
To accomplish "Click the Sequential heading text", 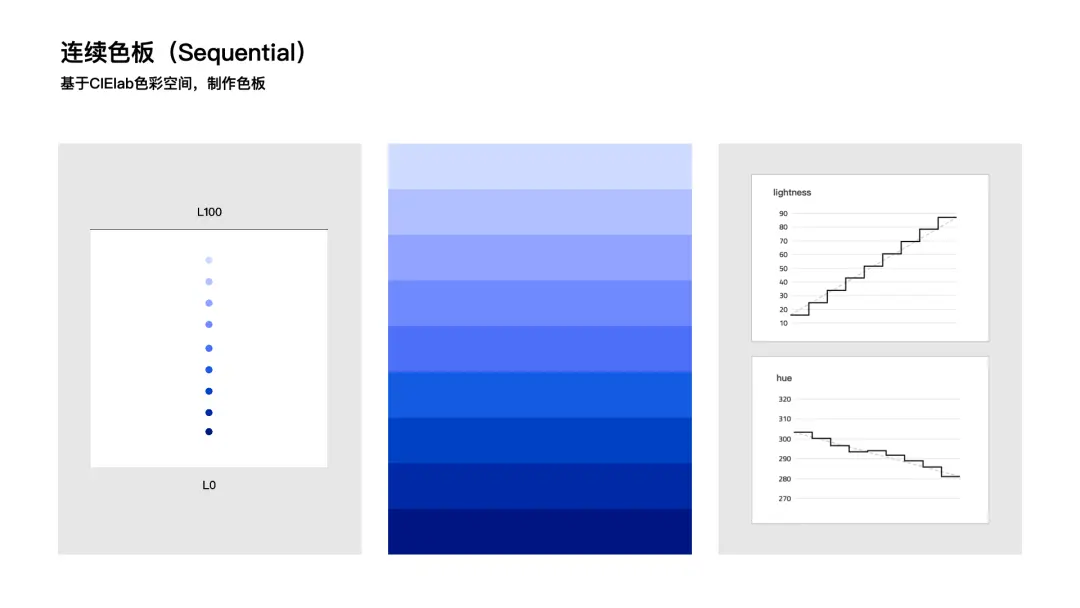I will click(x=238, y=52).
